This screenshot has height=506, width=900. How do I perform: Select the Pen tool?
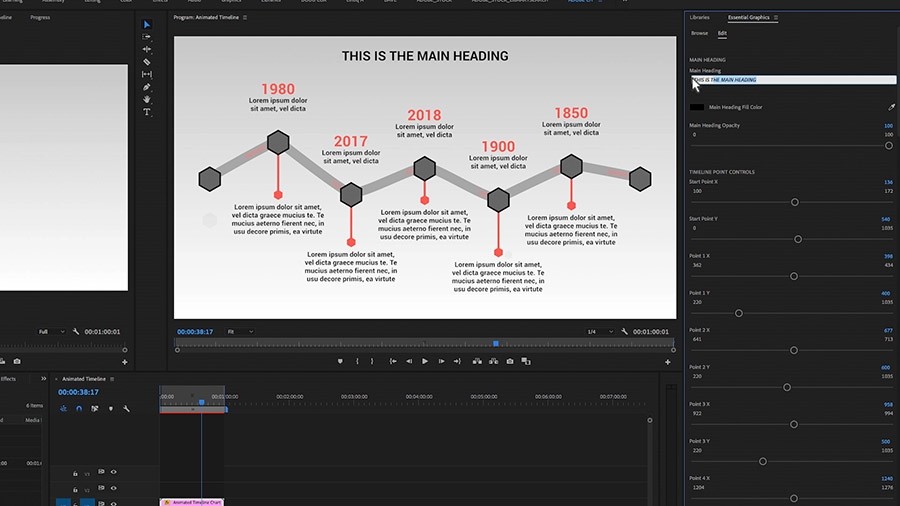(146, 87)
